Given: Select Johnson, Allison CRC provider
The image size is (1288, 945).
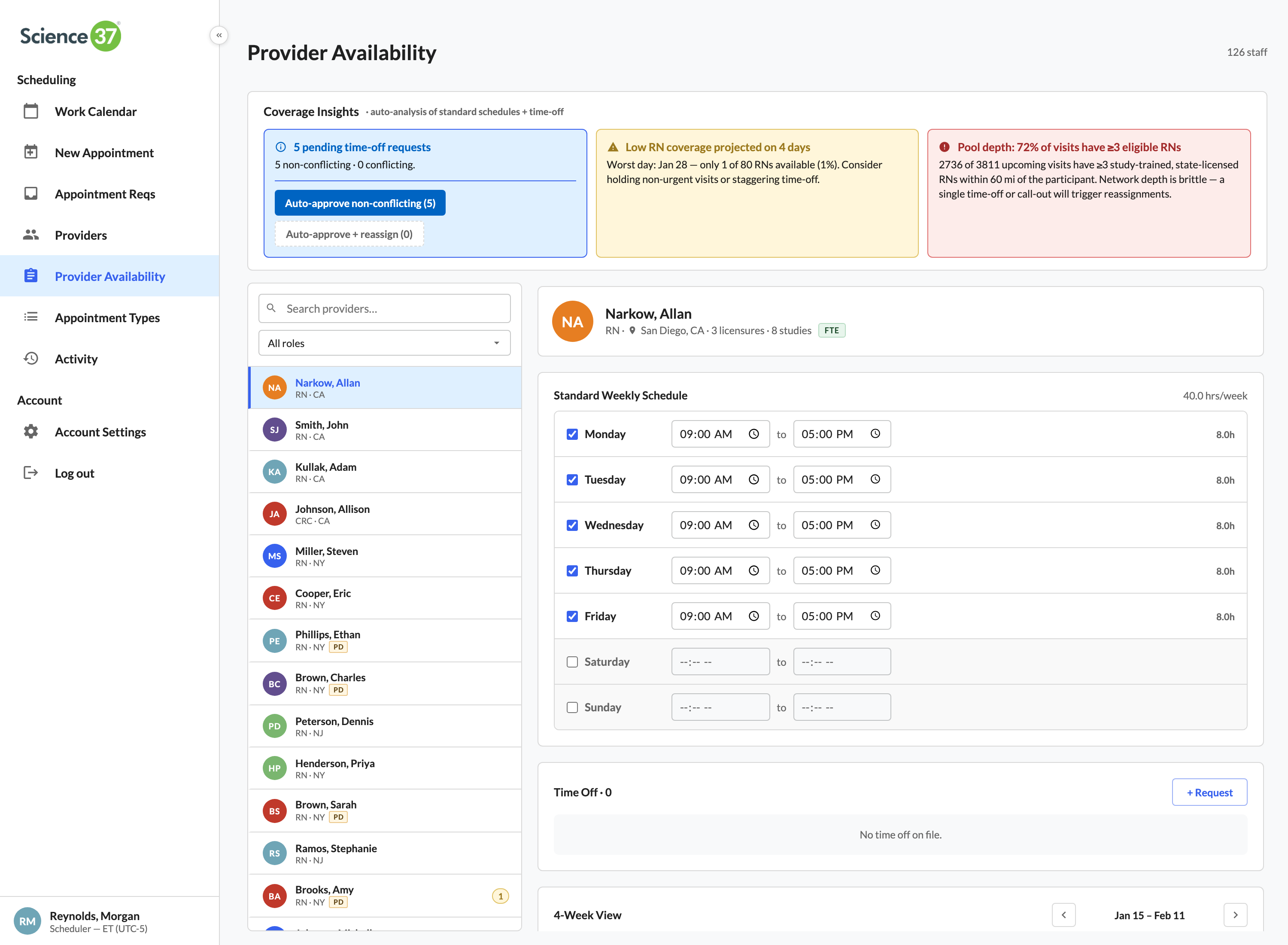Looking at the screenshot, I should [385, 514].
